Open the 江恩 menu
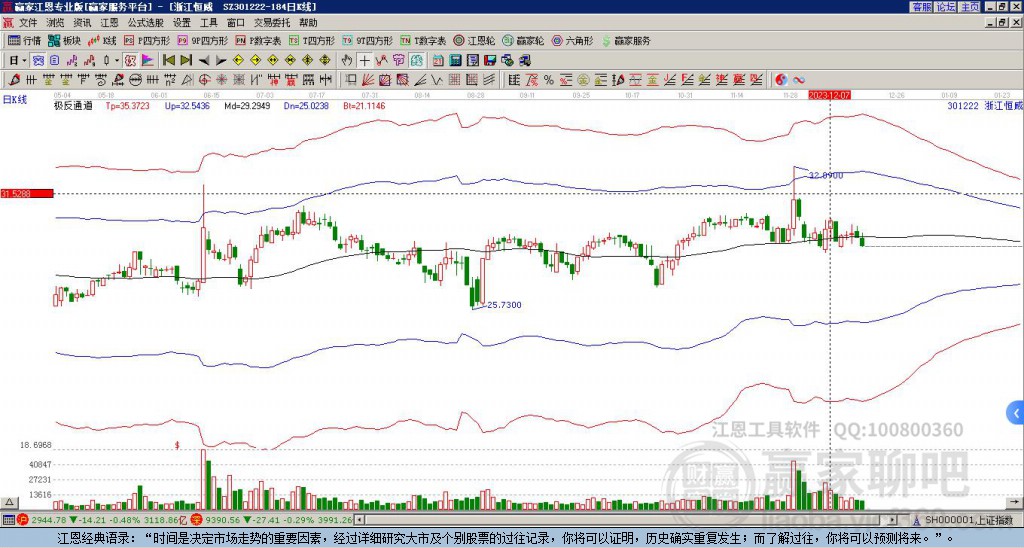Screen dimensions: 1024x548 tap(109, 23)
